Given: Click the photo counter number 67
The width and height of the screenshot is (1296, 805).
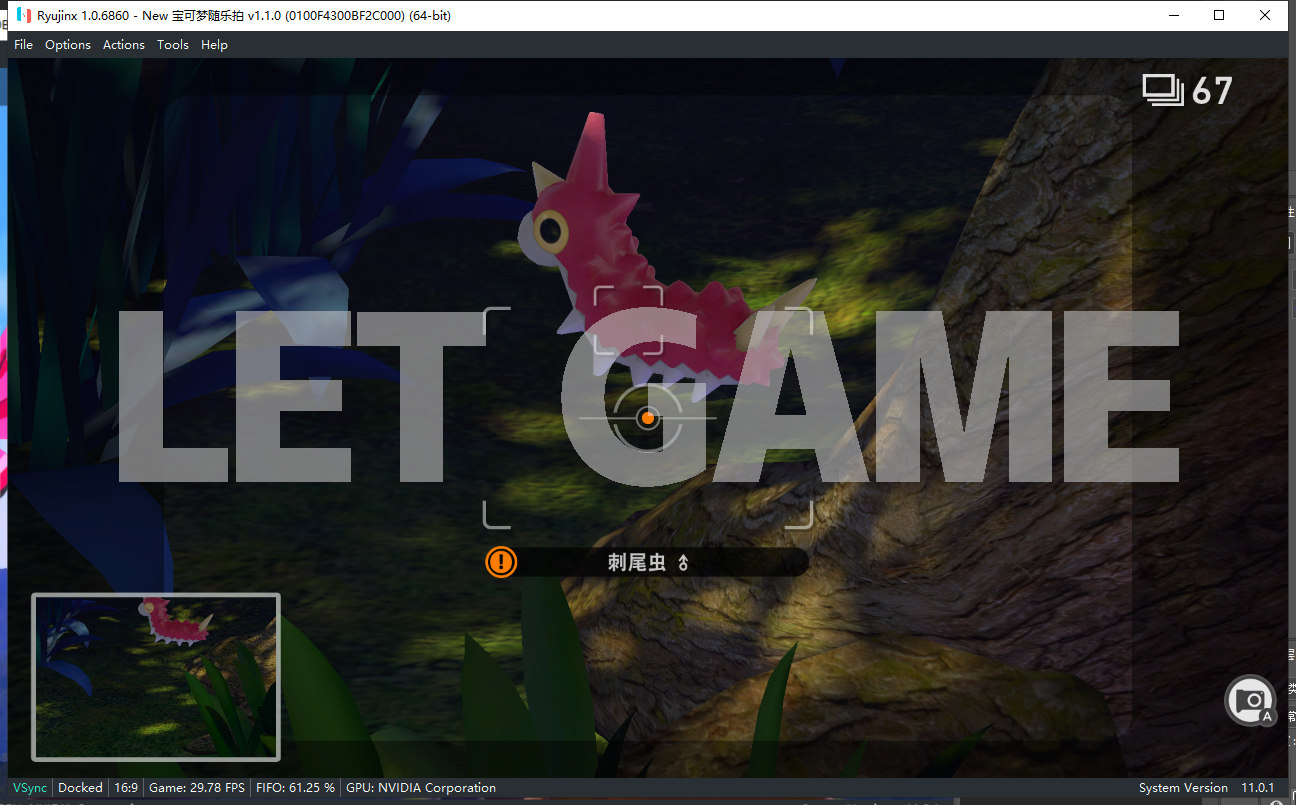Looking at the screenshot, I should coord(1212,92).
